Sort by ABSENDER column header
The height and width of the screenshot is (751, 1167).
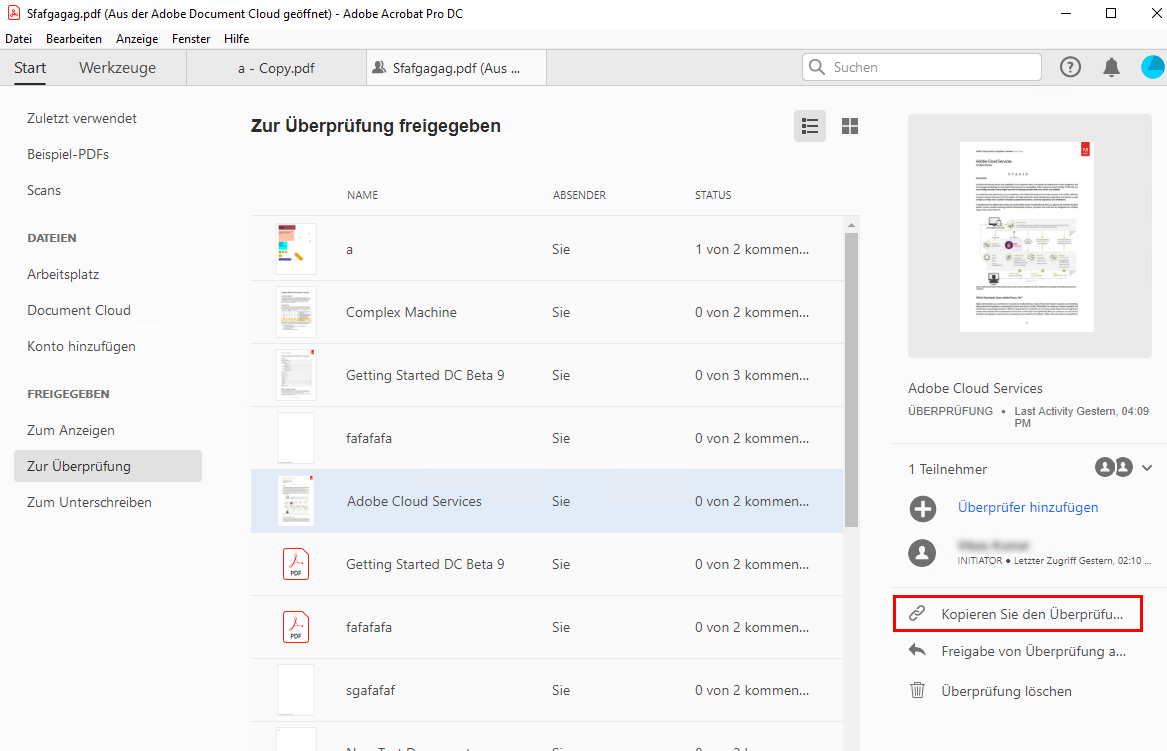tap(579, 195)
